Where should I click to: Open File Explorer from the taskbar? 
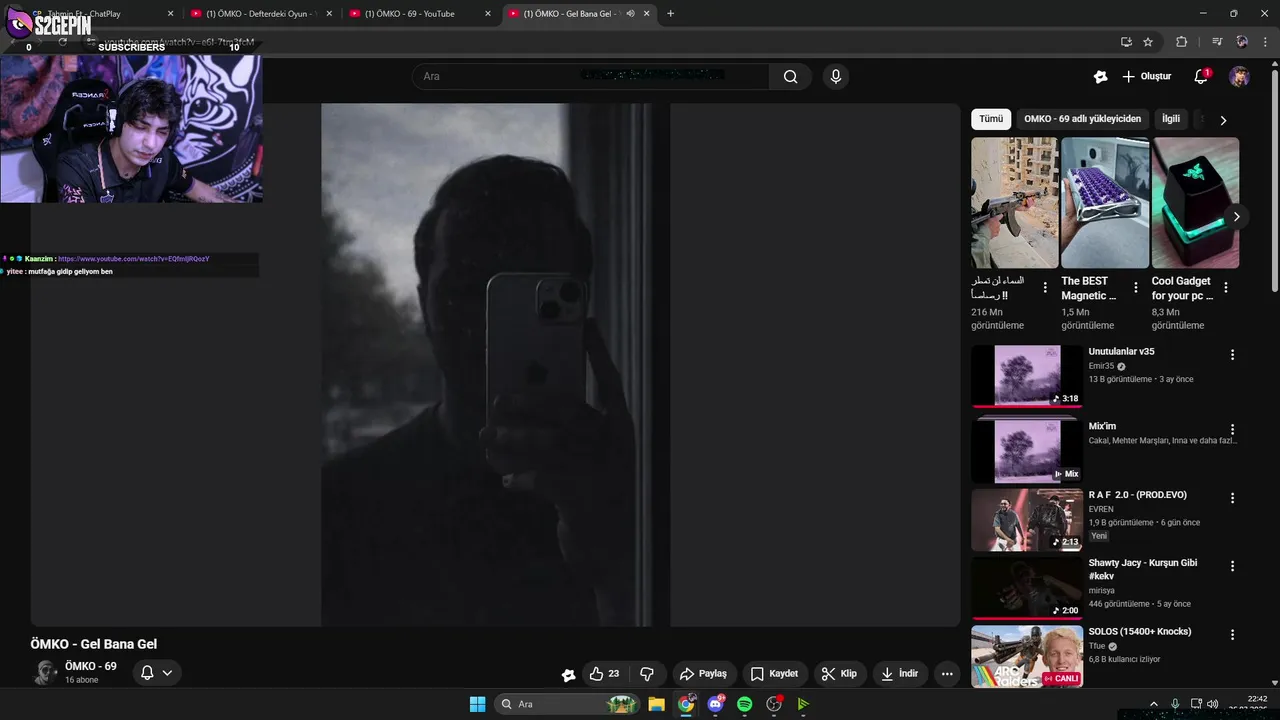tap(656, 704)
